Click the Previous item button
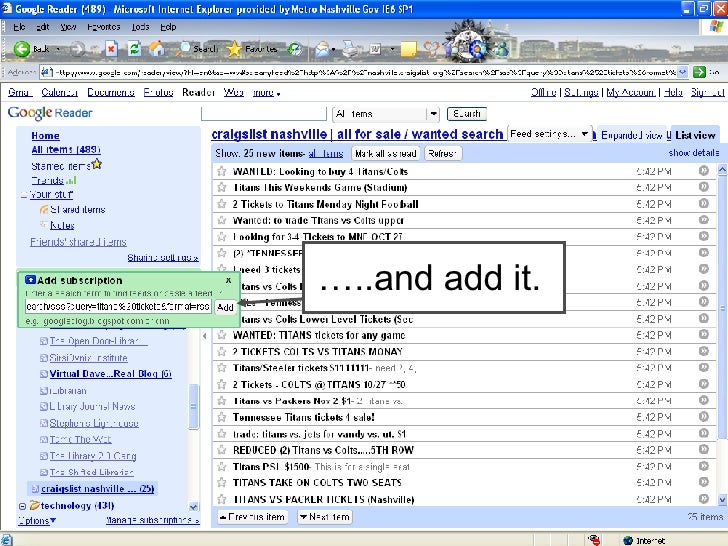This screenshot has height=546, width=728. click(x=252, y=517)
